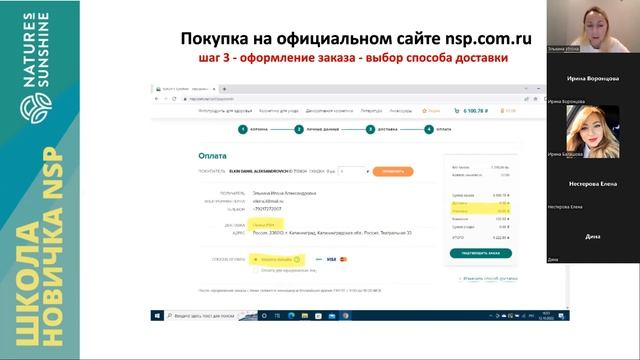This screenshot has width=640, height=360.
Task: Open a new browser tab with the plus icon
Action: point(224,89)
